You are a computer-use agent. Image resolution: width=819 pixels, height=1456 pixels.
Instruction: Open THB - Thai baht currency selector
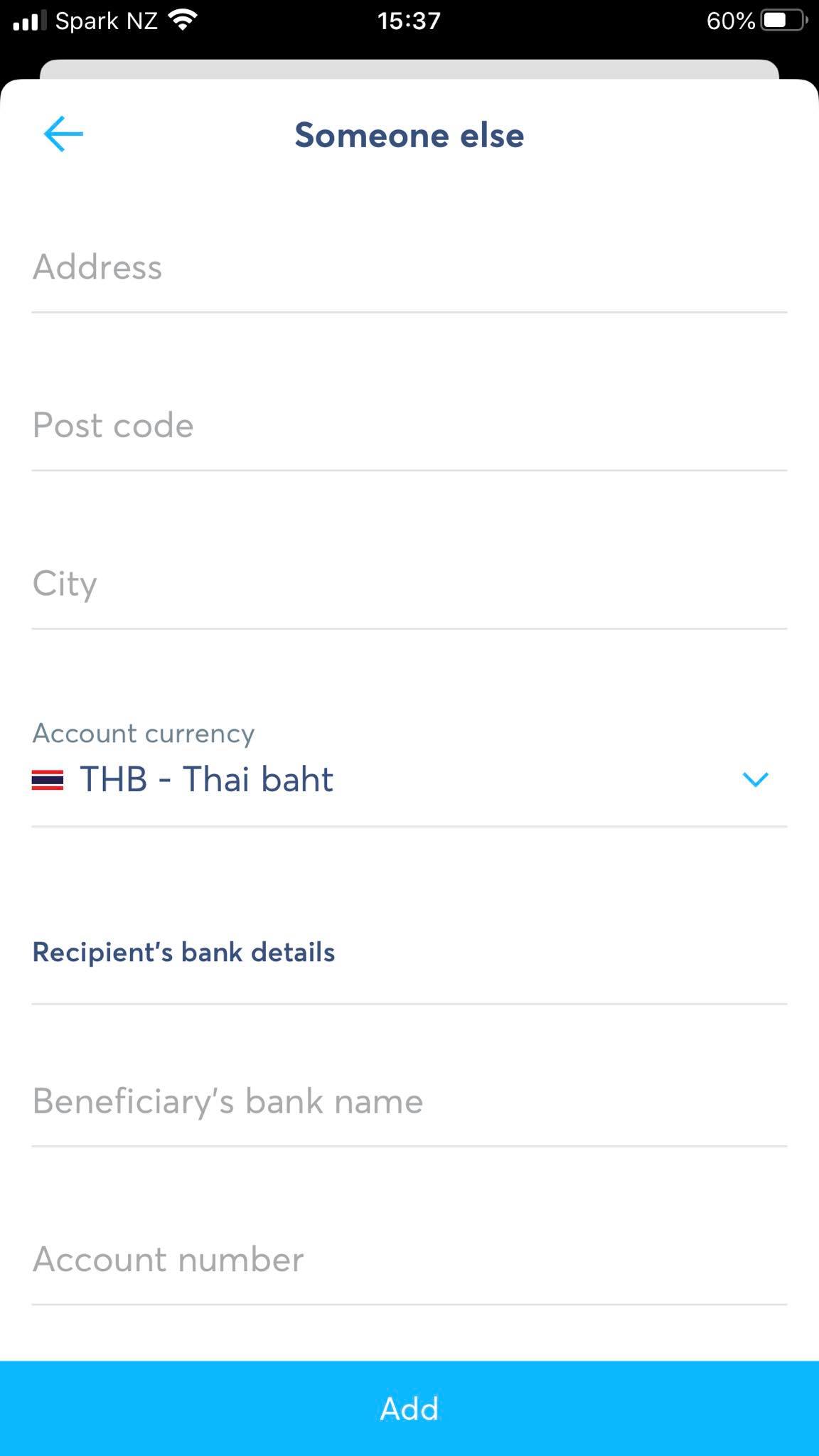[409, 780]
